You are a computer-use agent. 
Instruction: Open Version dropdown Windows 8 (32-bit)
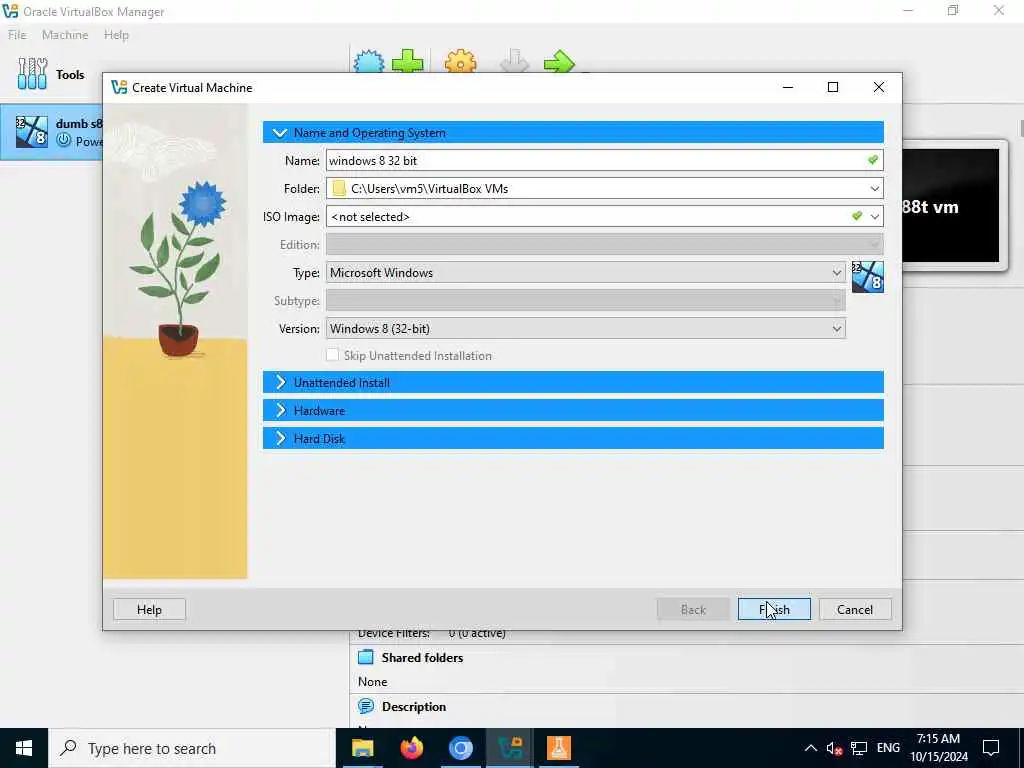pos(586,328)
